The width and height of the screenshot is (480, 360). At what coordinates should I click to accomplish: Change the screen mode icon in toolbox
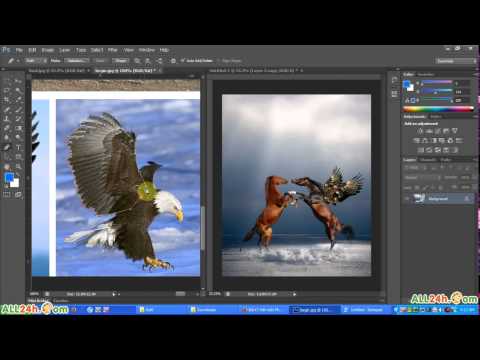(18, 195)
